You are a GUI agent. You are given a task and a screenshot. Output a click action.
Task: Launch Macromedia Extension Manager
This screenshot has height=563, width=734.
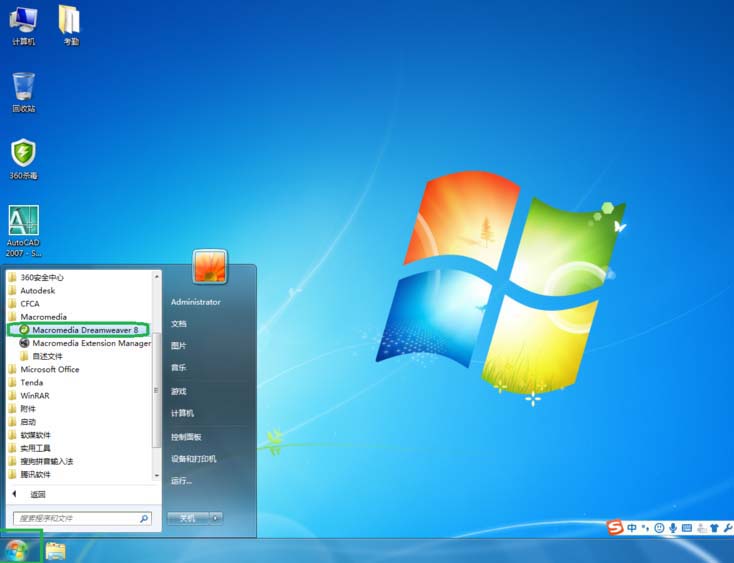pos(84,343)
